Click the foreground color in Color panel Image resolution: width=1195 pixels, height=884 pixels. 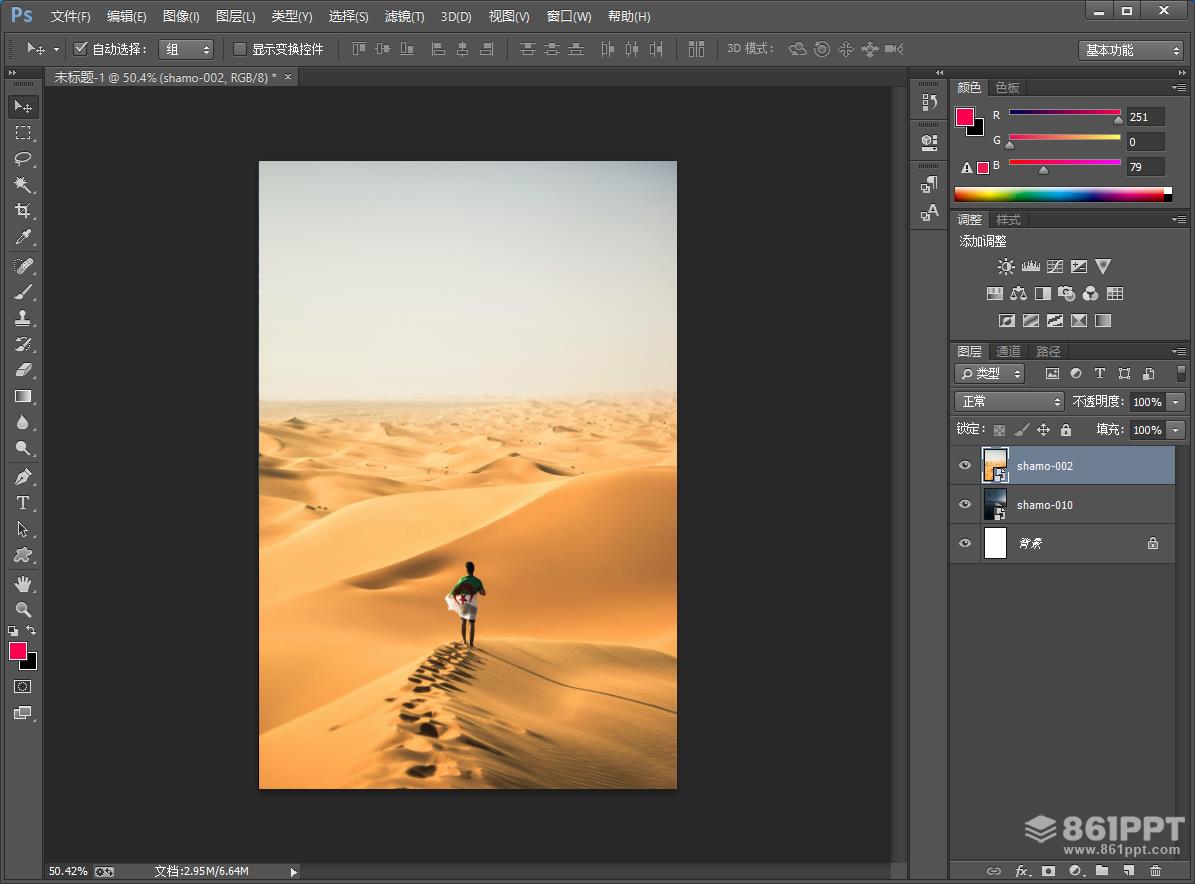point(965,117)
